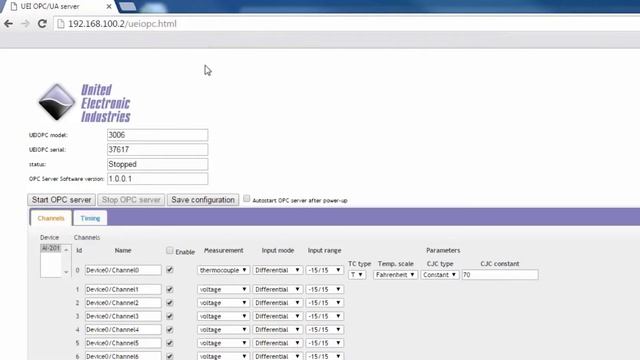
Task: Click the Stop OPC server button
Action: pyautogui.click(x=131, y=200)
